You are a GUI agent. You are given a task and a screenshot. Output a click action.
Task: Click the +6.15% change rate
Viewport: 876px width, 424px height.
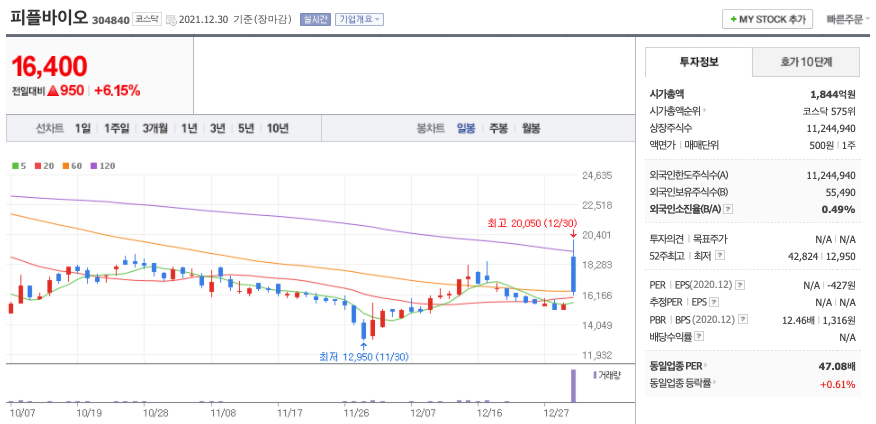click(117, 90)
